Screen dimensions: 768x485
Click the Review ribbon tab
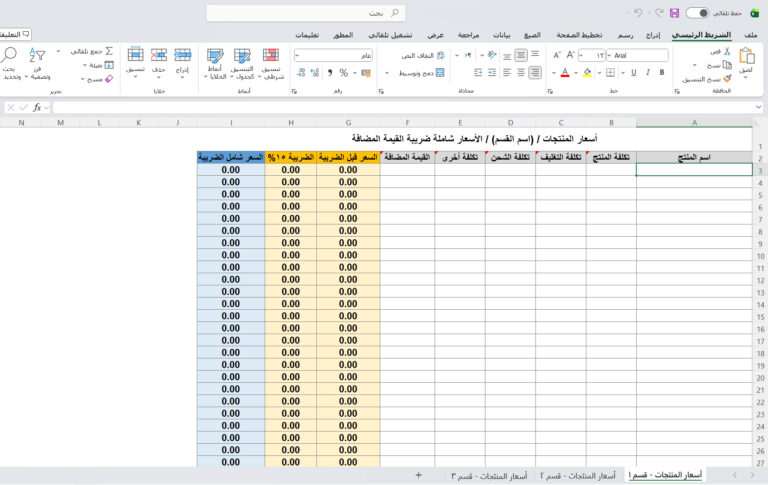pyautogui.click(x=468, y=35)
